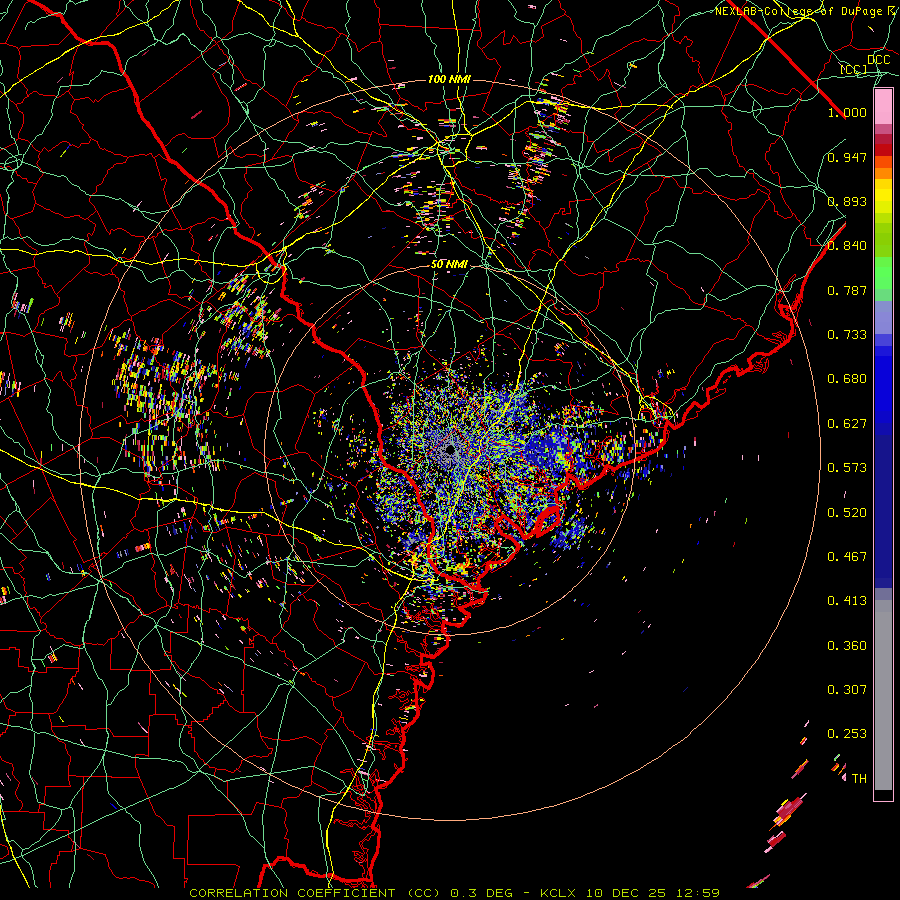Select the 1.000 scale value
900x900 pixels.
[x=847, y=112]
